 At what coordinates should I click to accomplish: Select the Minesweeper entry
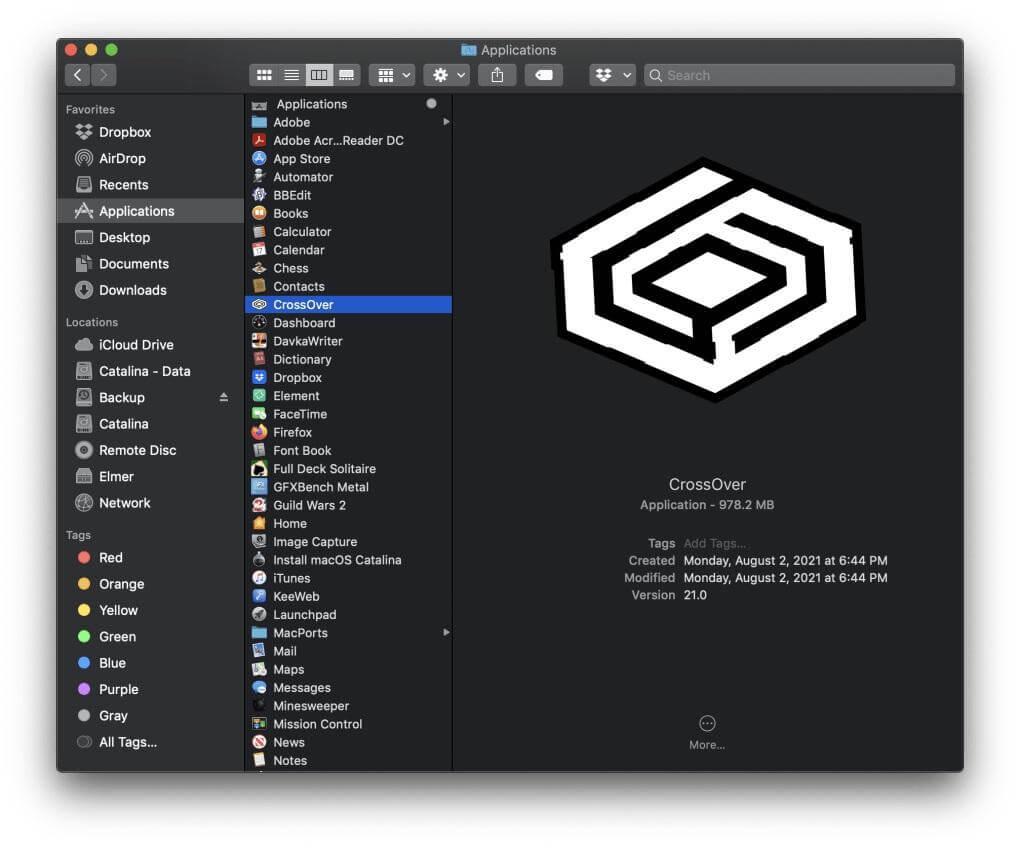(x=348, y=706)
